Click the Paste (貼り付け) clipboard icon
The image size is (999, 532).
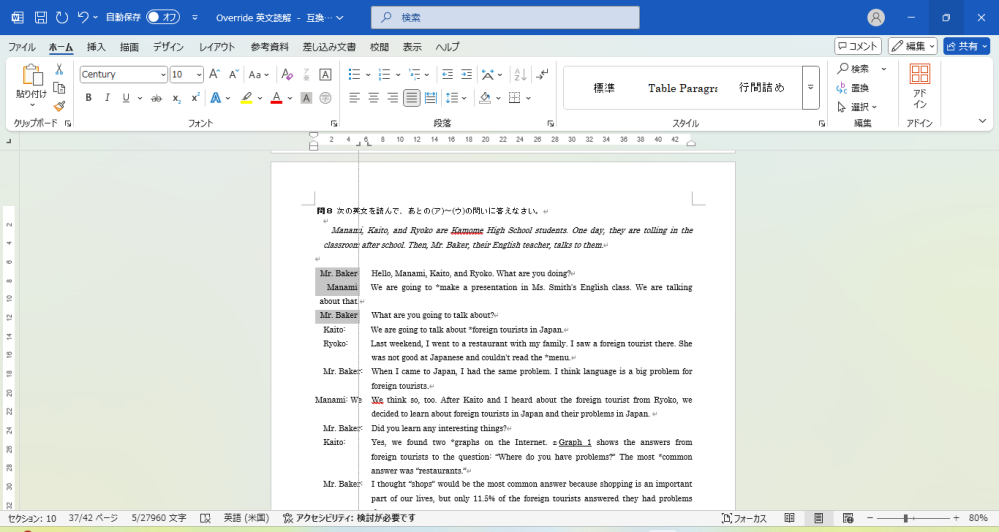(31, 75)
